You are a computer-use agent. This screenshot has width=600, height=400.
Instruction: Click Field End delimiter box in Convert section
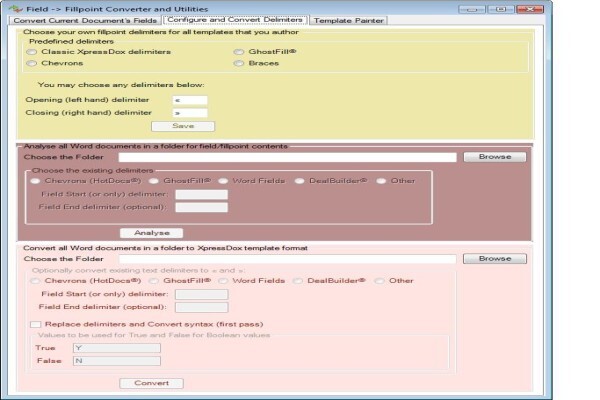pos(202,307)
